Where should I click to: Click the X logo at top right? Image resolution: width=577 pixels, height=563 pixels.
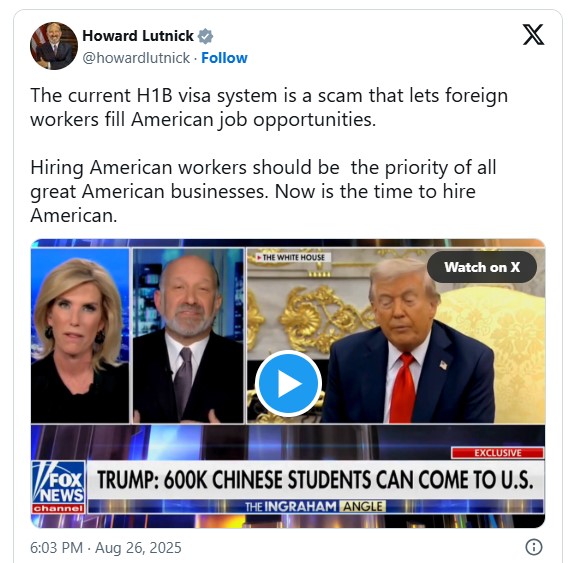tap(533, 35)
